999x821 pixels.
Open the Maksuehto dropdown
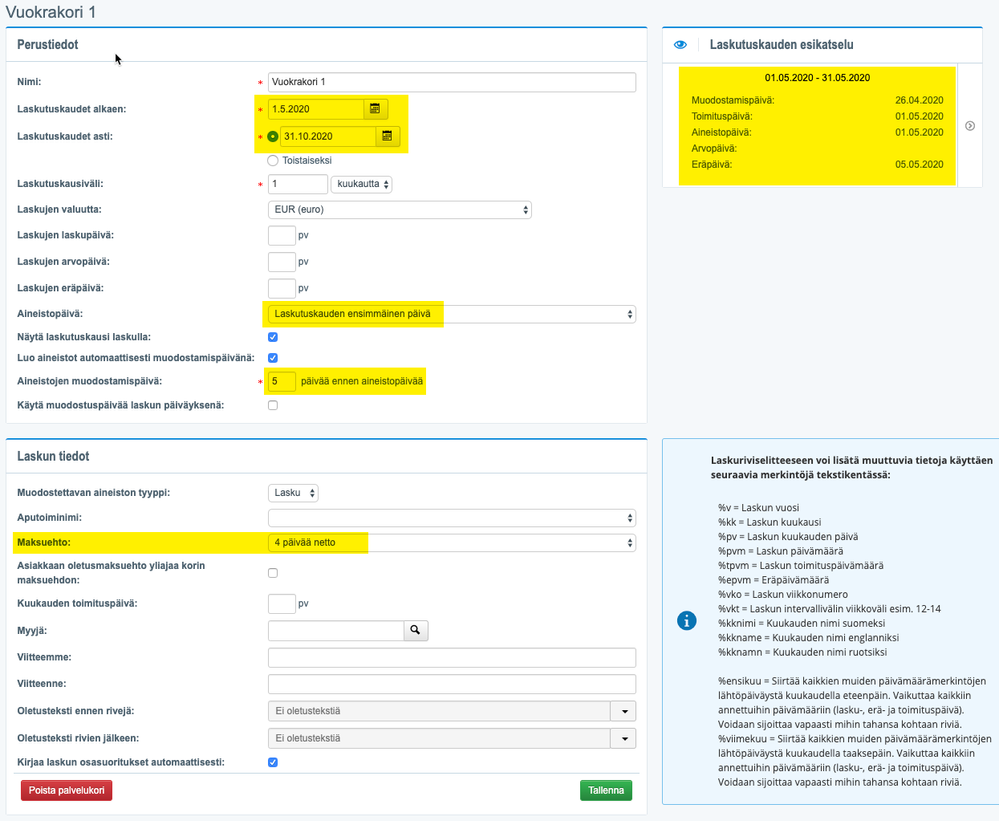click(x=452, y=543)
